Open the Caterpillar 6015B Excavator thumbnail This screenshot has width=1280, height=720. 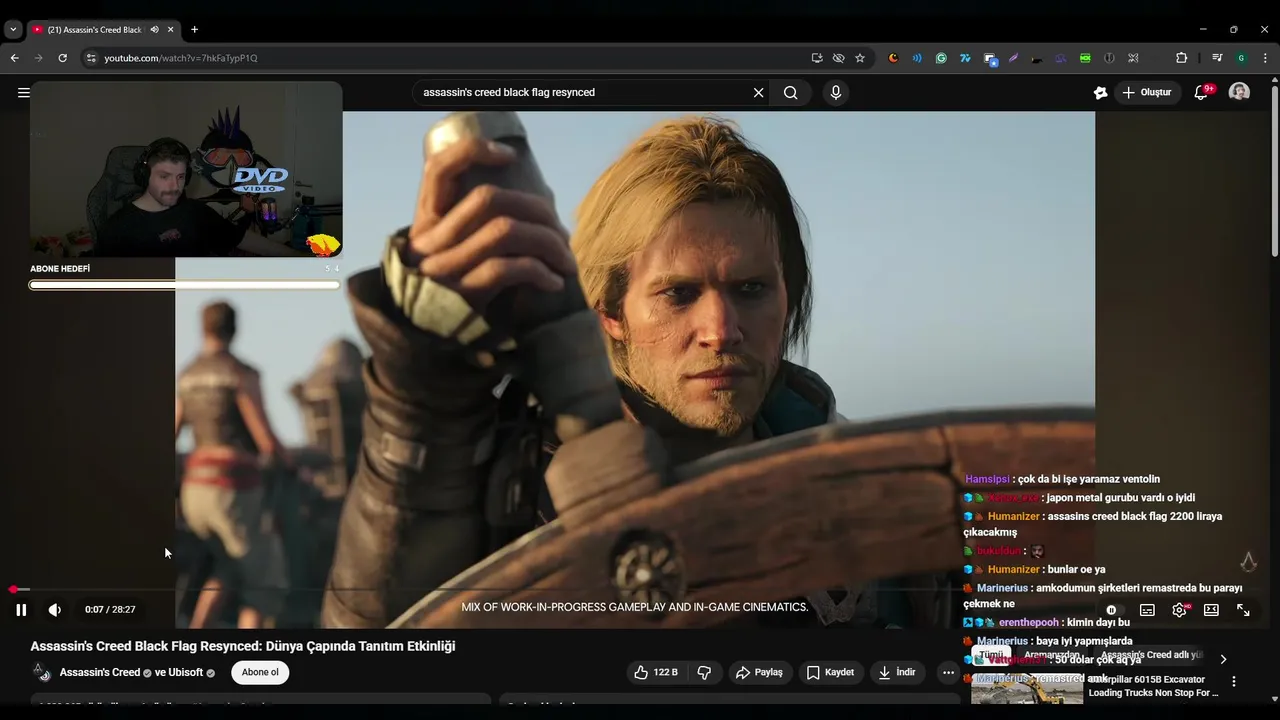[1027, 689]
